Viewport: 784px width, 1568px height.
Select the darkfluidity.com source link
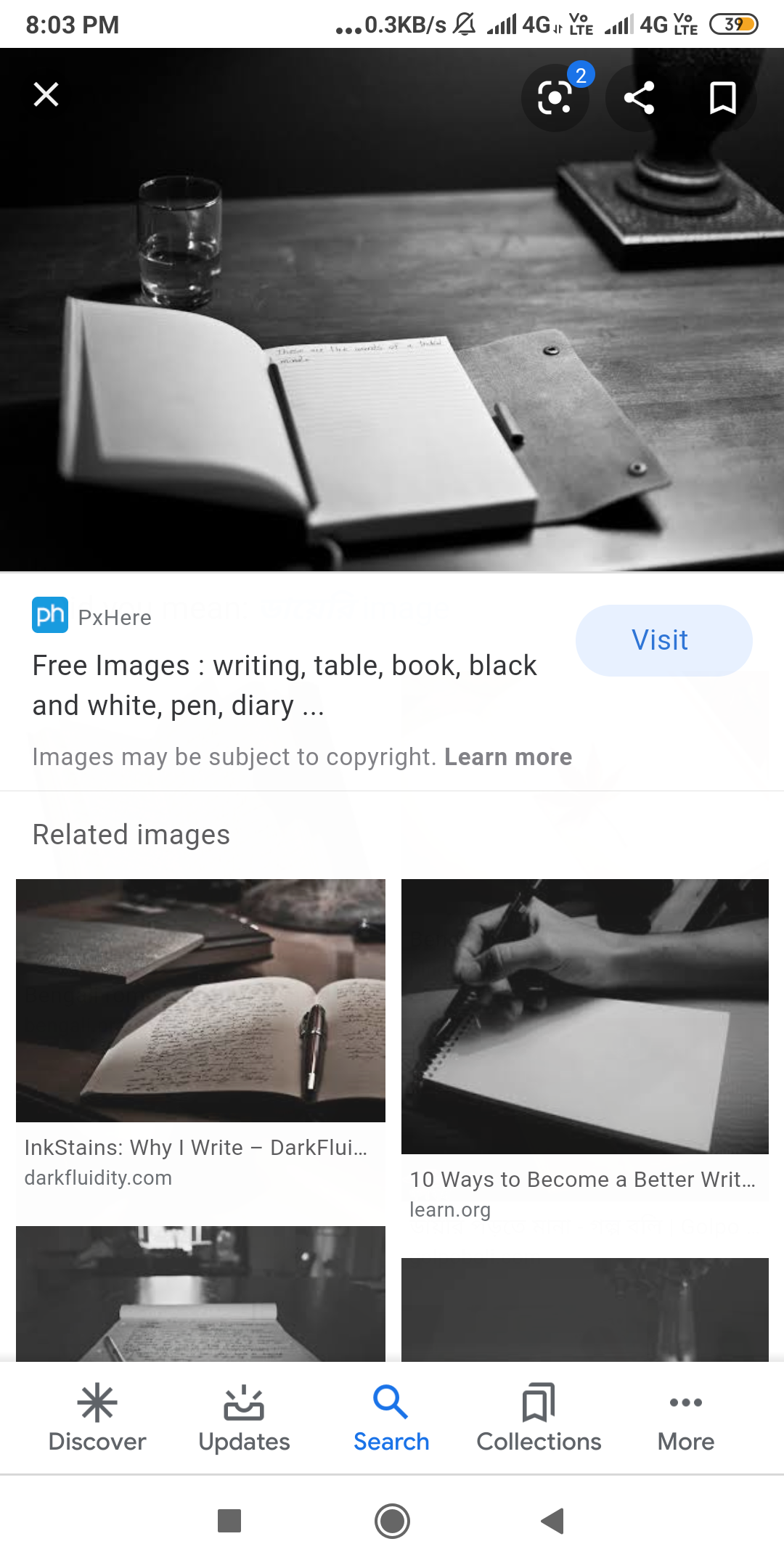pos(98,1177)
